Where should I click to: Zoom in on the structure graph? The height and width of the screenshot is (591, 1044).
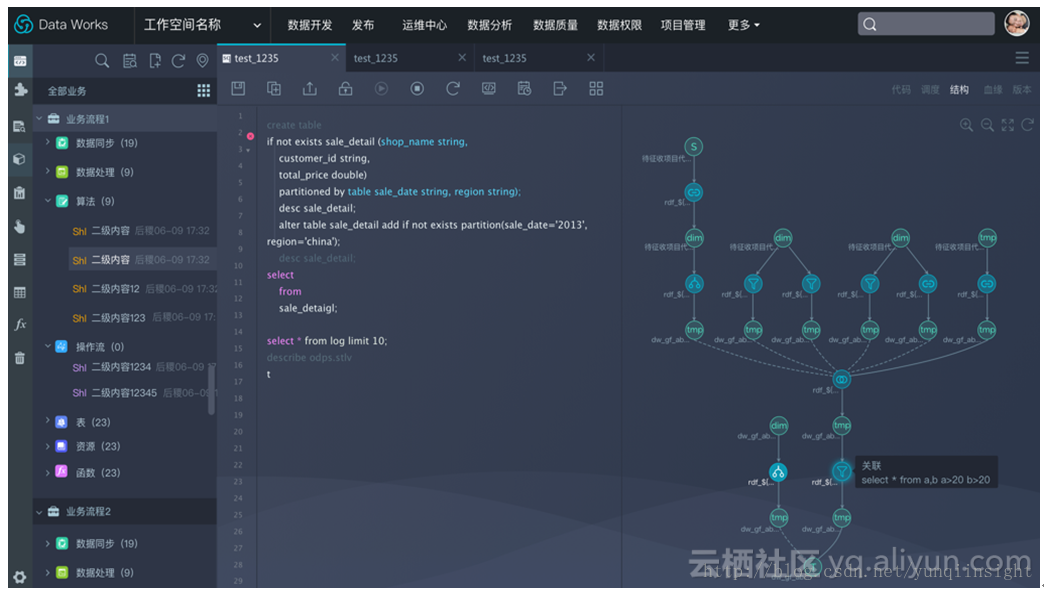coord(966,125)
